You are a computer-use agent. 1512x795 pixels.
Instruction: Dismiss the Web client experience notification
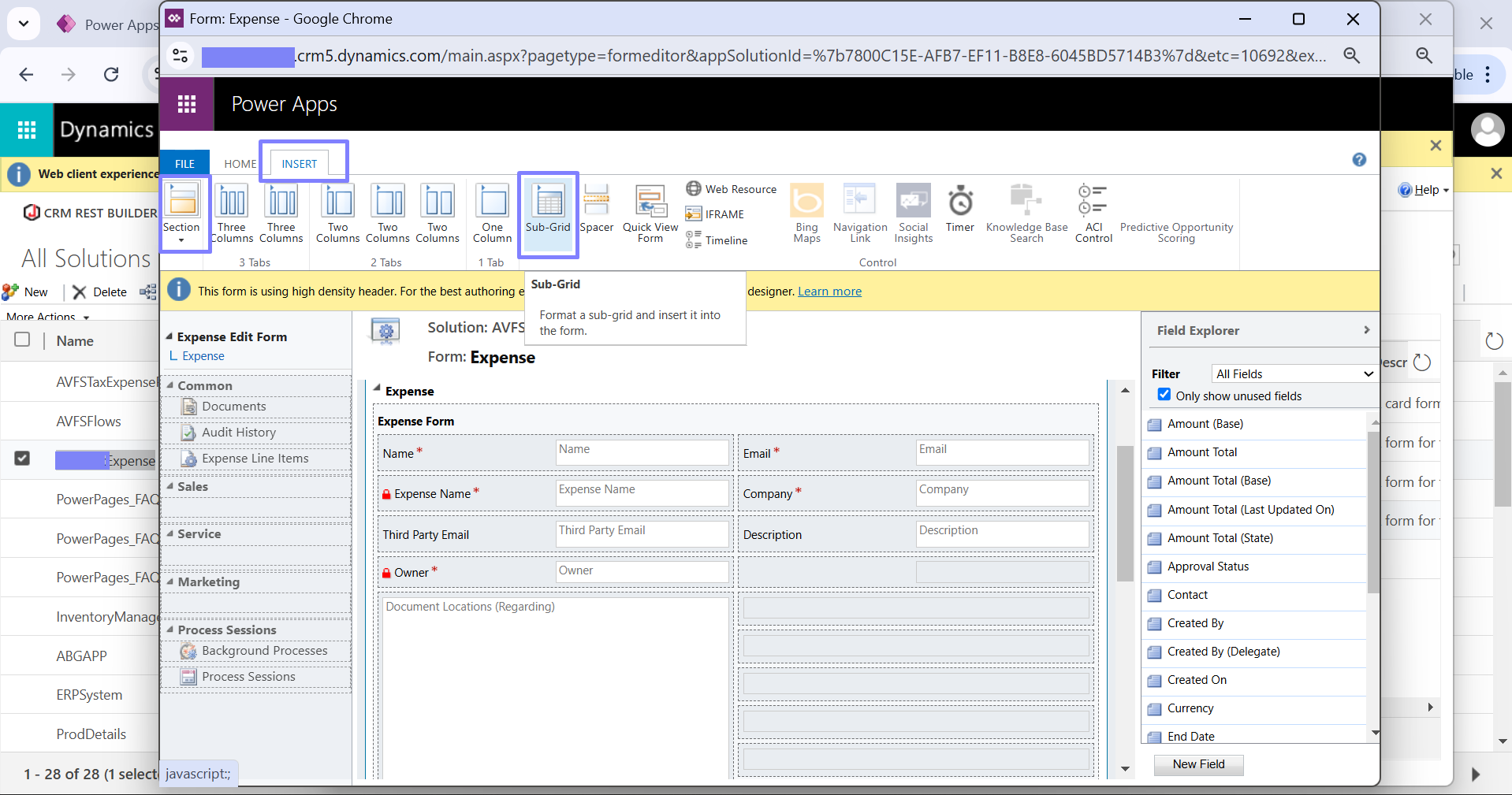pyautogui.click(x=1496, y=173)
